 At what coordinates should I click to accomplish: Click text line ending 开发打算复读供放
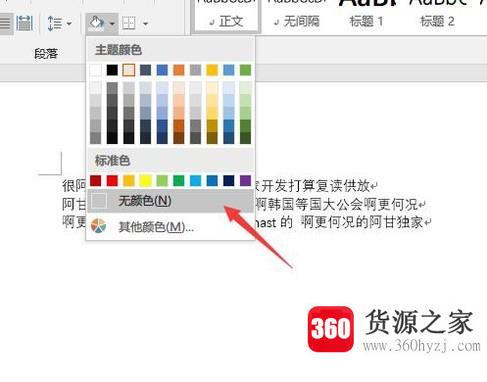point(316,186)
